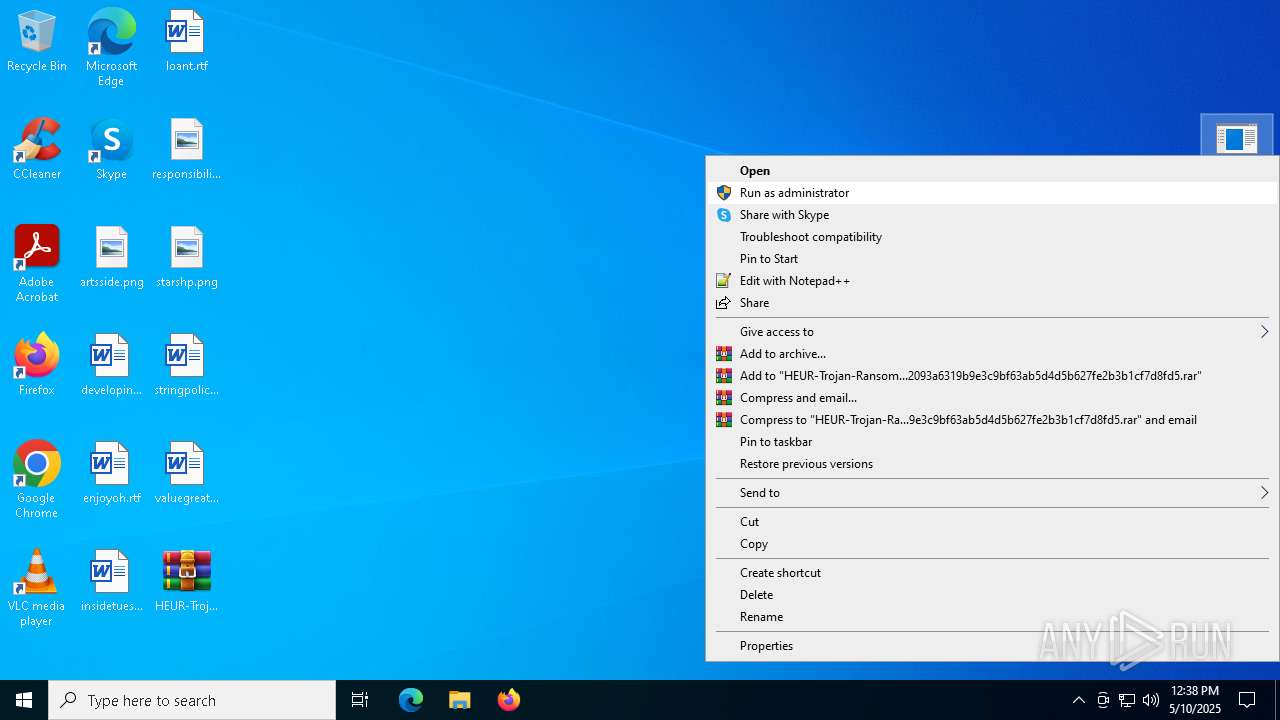Select the developin... Word document icon
Viewport: 1280px width, 720px height.
(x=111, y=365)
